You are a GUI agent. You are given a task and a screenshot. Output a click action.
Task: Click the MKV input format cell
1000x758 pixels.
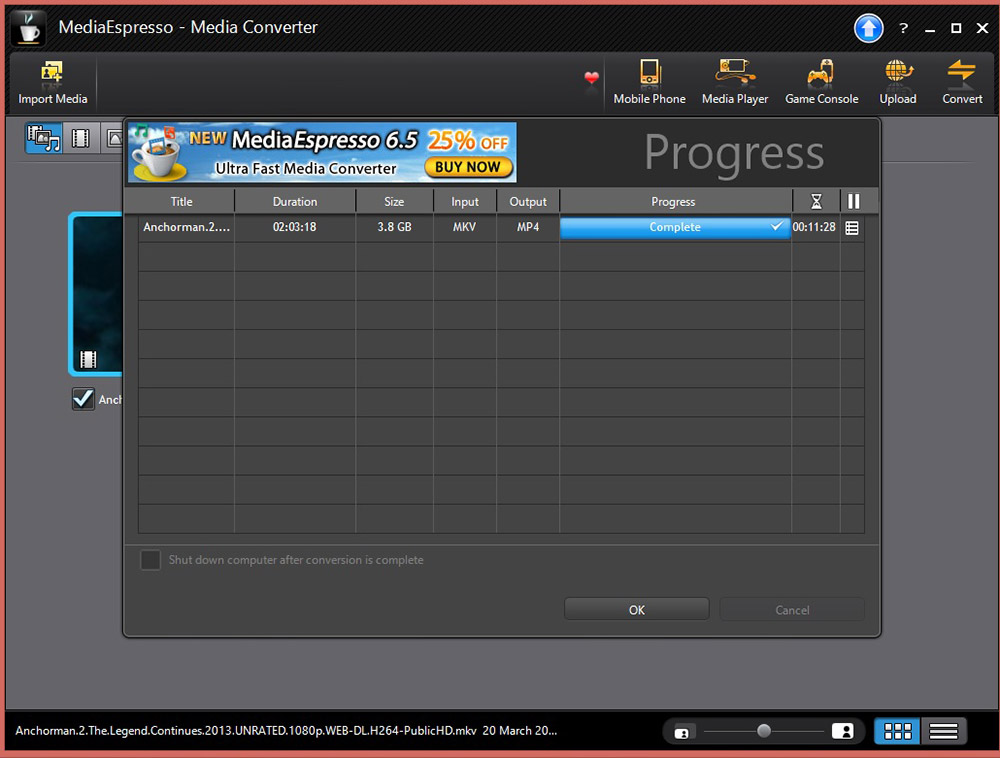pos(464,227)
